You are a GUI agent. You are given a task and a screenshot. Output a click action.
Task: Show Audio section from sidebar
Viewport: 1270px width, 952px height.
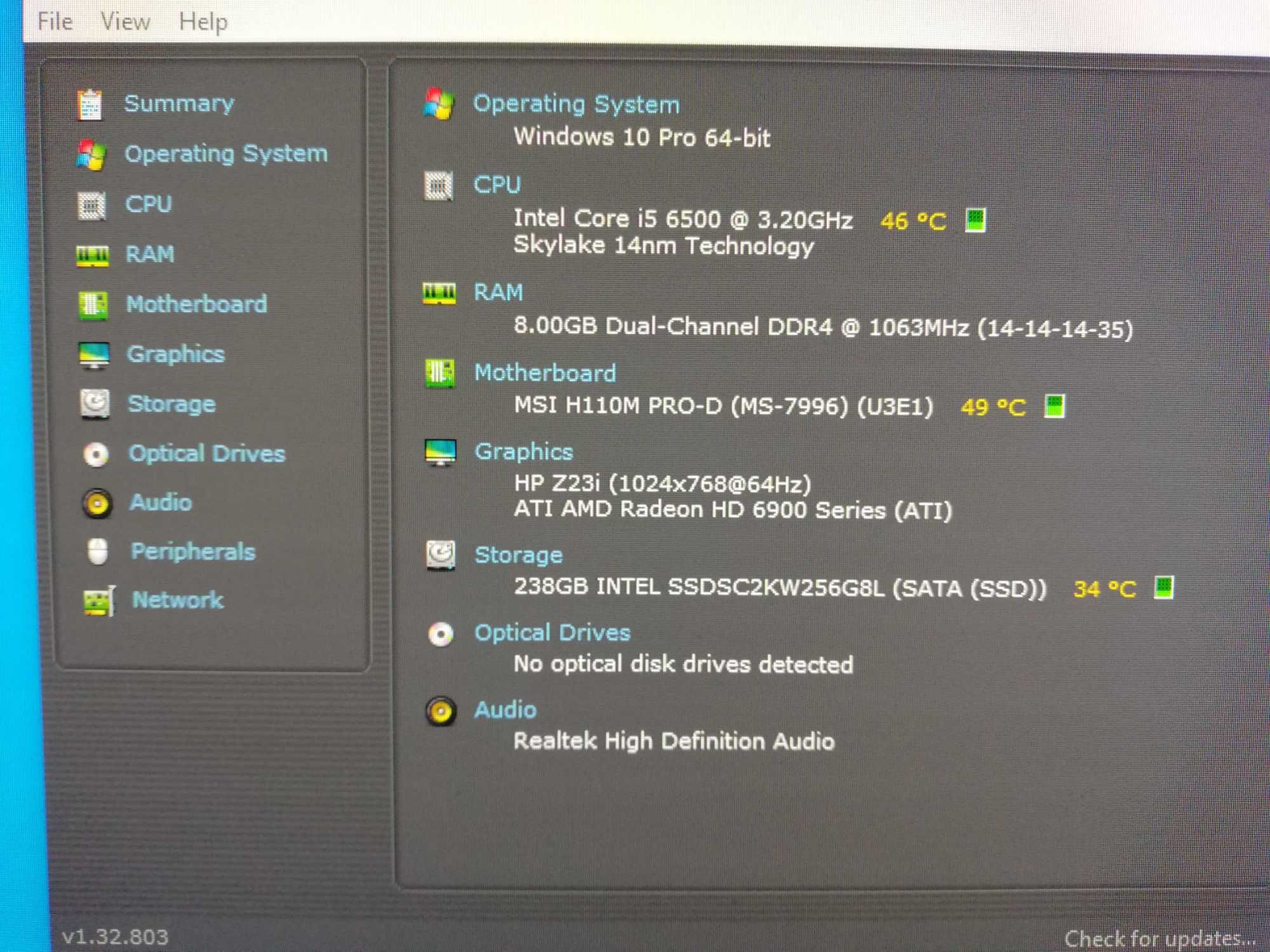click(x=161, y=503)
